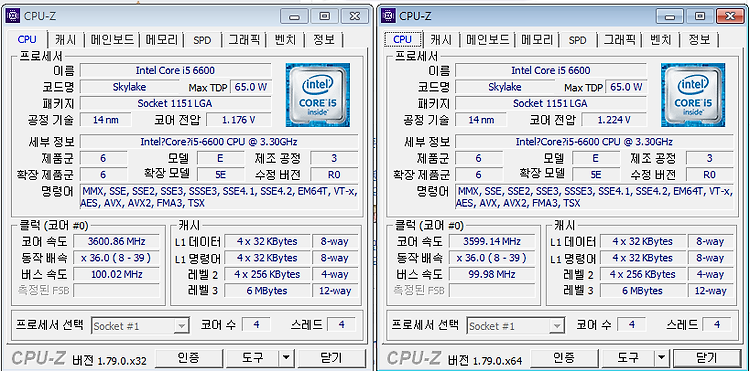This screenshot has width=750, height=371.
Task: Click 4 x 256 KBytes level 2 cache in left window
Action: point(267,274)
